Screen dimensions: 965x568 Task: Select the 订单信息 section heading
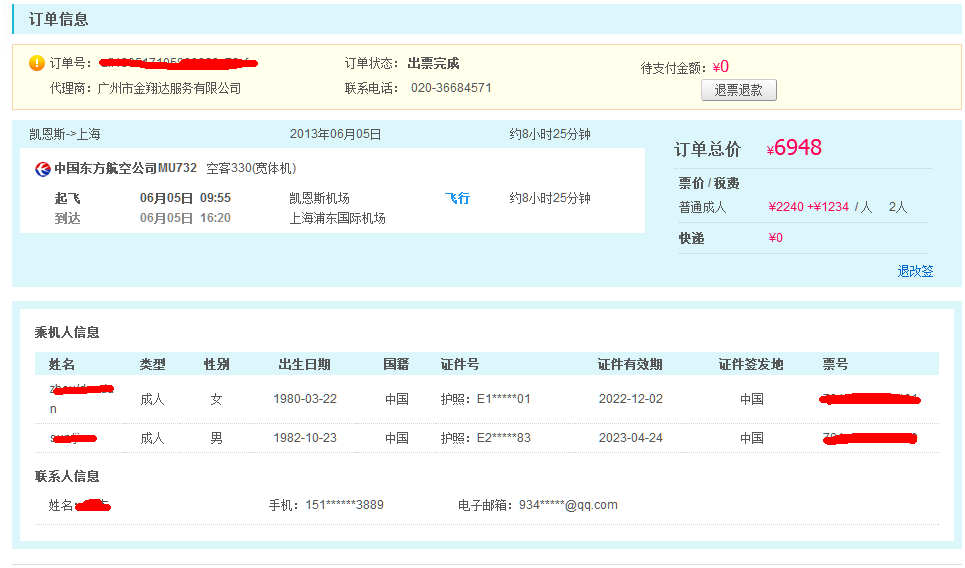[58, 19]
